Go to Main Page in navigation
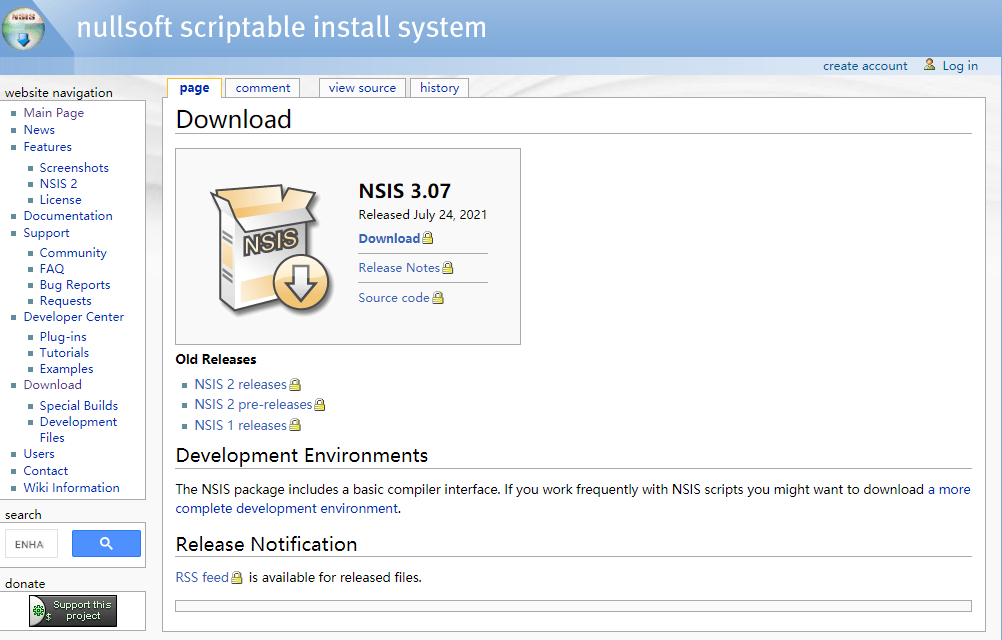 [x=54, y=113]
